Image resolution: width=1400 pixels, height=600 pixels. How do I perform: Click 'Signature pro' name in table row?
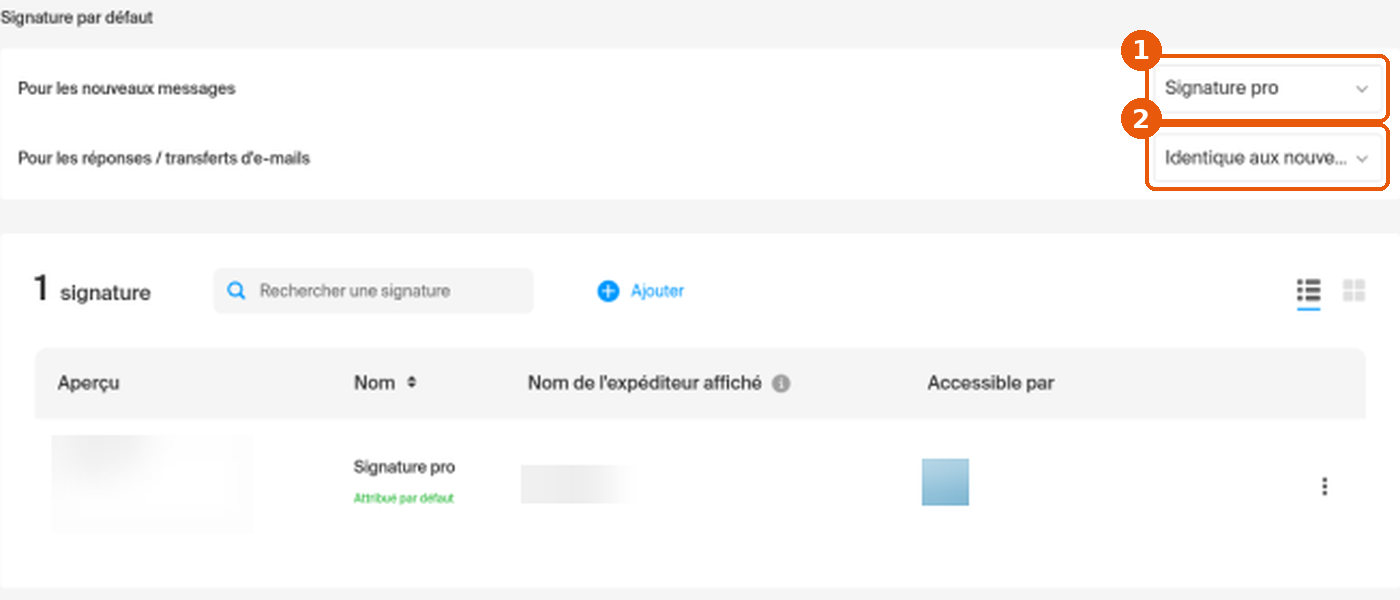point(404,467)
